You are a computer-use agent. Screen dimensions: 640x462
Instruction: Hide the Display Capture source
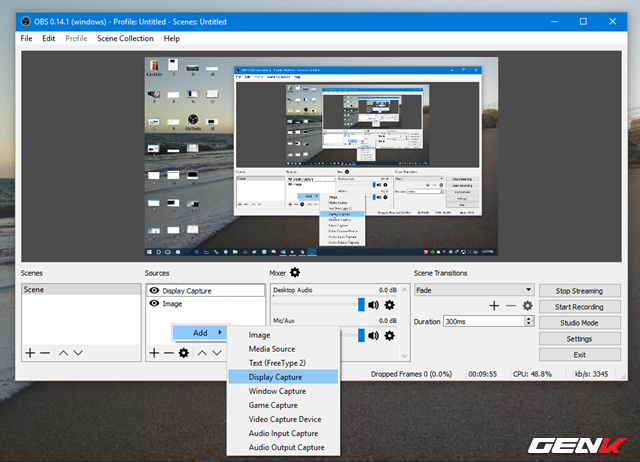tap(154, 291)
